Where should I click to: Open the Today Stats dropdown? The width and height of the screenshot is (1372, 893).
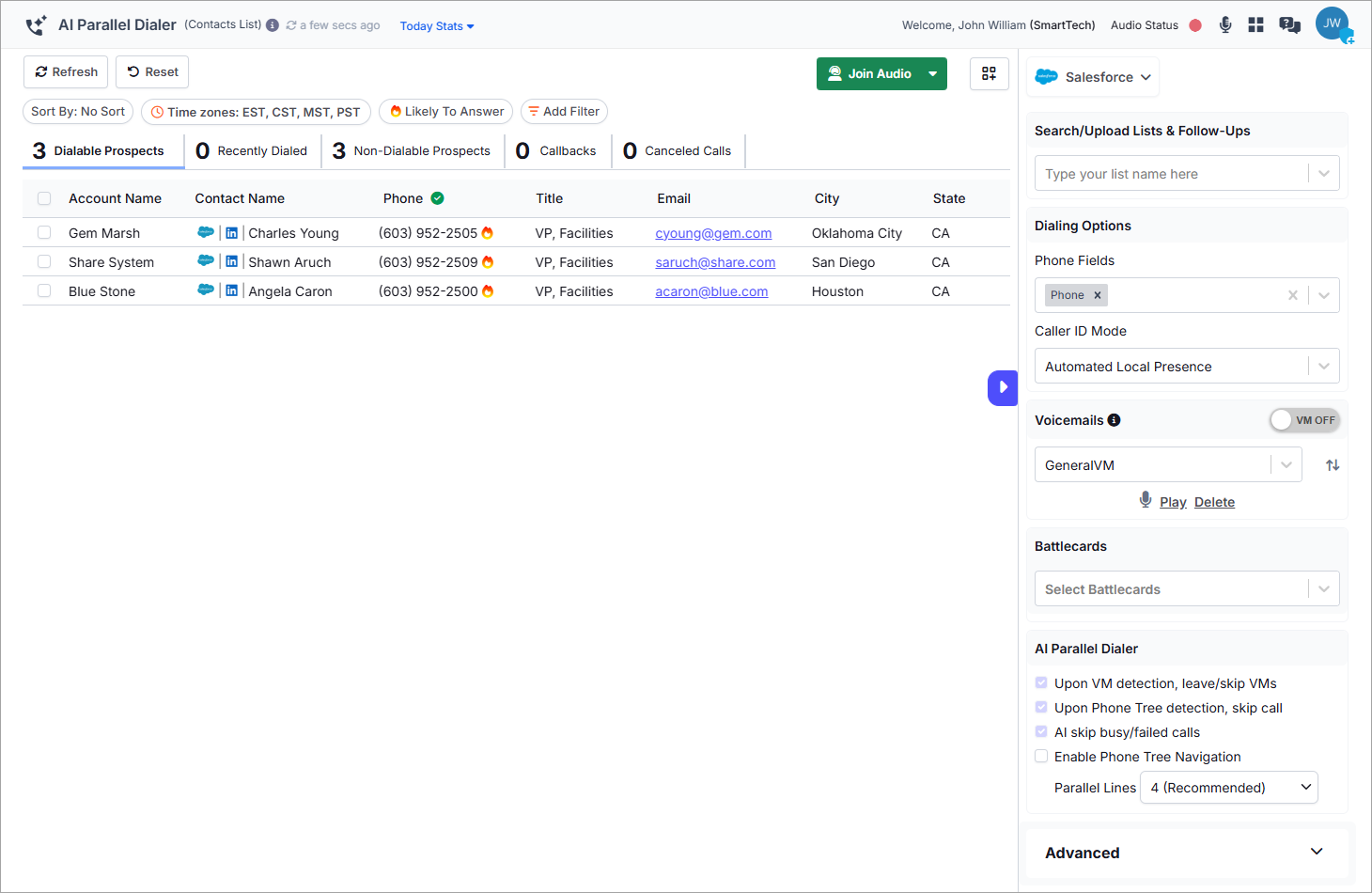(x=437, y=26)
